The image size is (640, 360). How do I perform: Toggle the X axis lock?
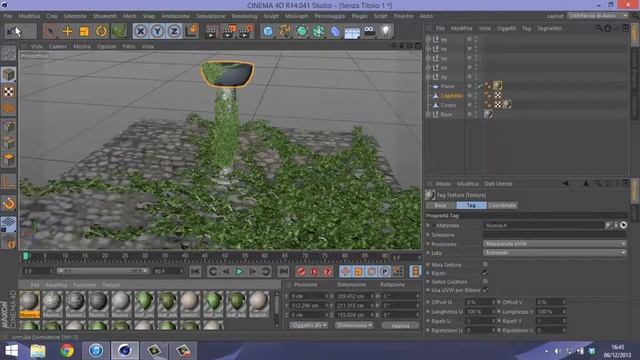(140, 31)
